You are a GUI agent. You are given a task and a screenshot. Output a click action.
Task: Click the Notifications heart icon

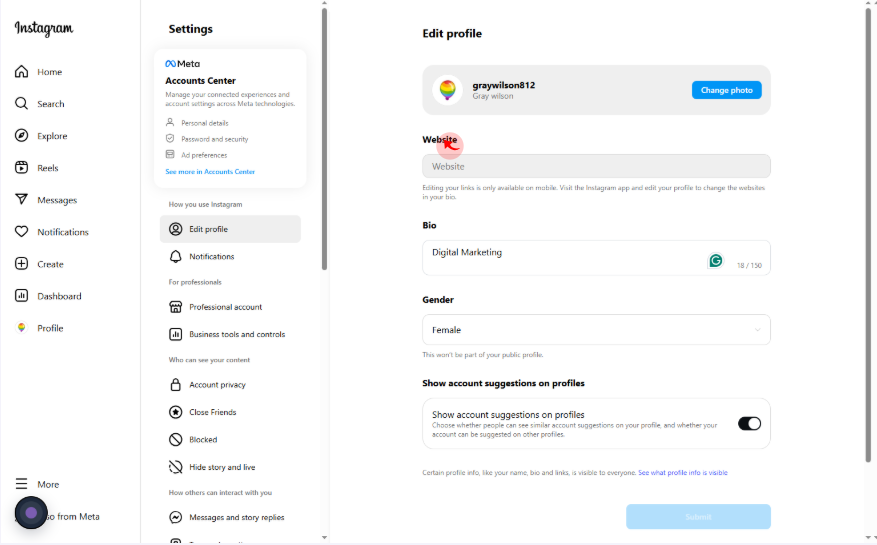(21, 232)
